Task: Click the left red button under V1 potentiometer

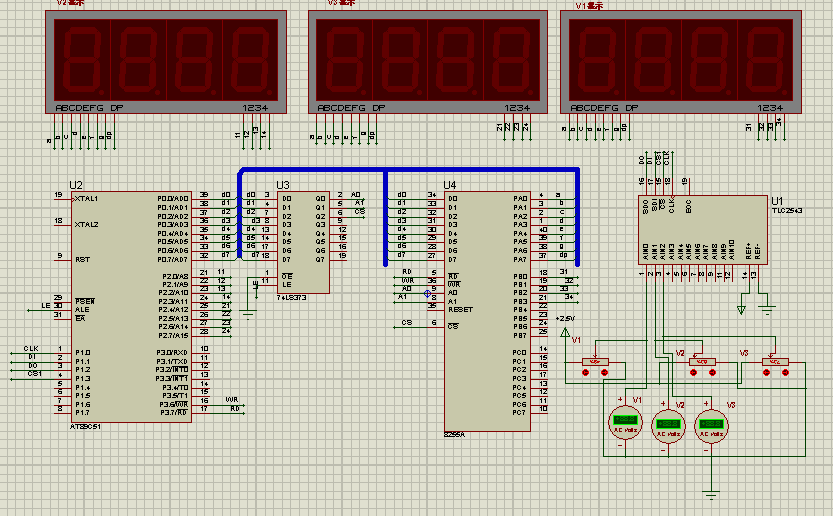Action: [x=585, y=373]
